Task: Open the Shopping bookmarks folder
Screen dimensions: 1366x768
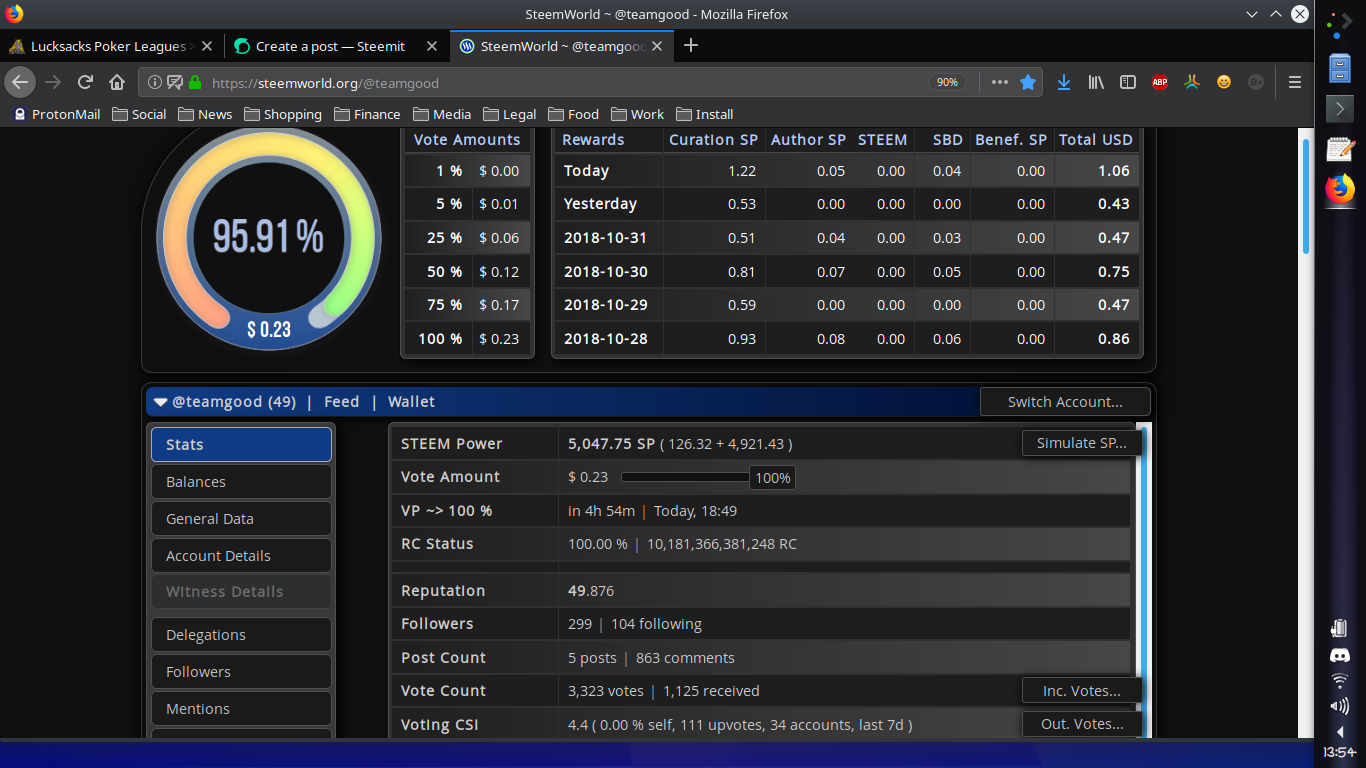Action: (x=283, y=114)
